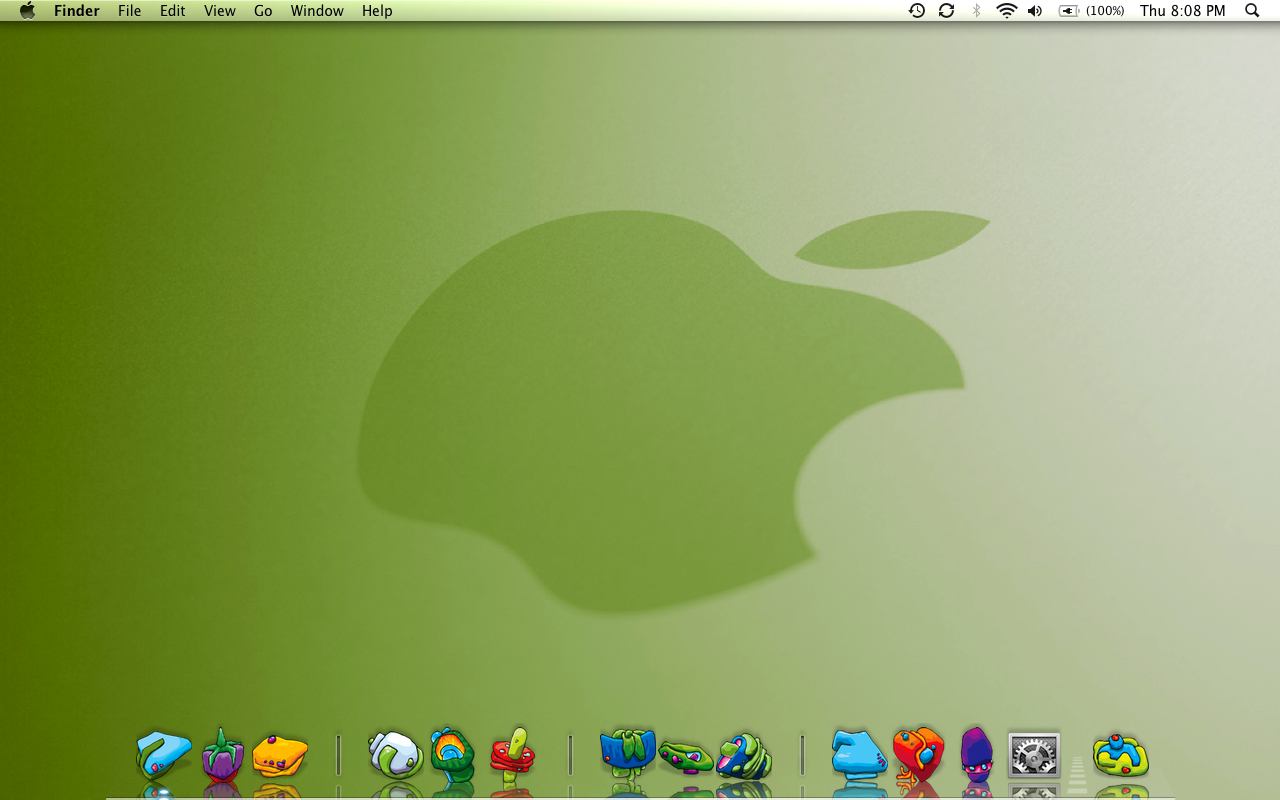
Task: Open System Preferences gear in dock
Action: pyautogui.click(x=1034, y=755)
